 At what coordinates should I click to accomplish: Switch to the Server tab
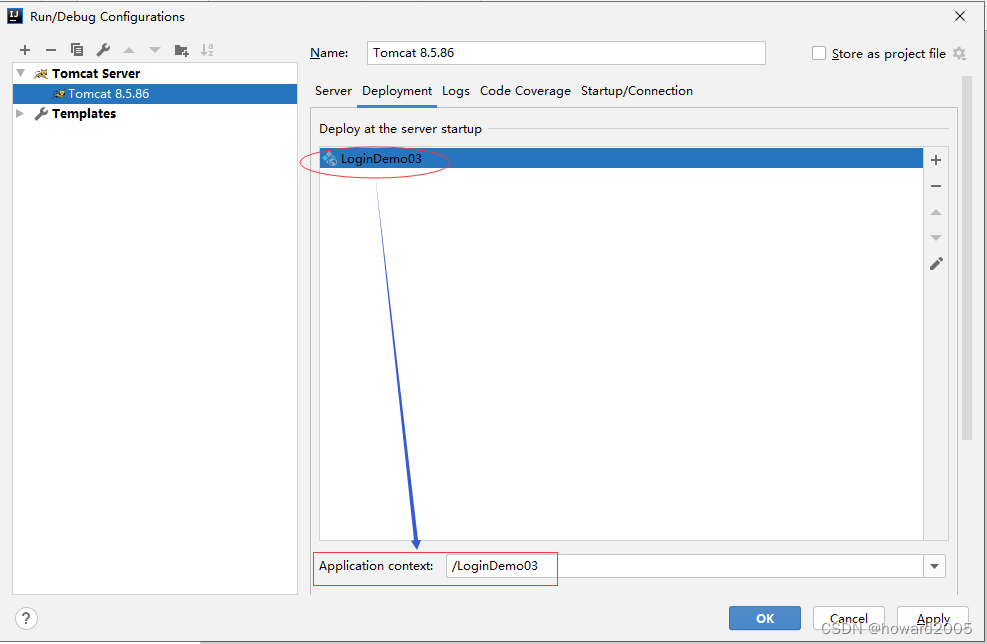(x=333, y=90)
